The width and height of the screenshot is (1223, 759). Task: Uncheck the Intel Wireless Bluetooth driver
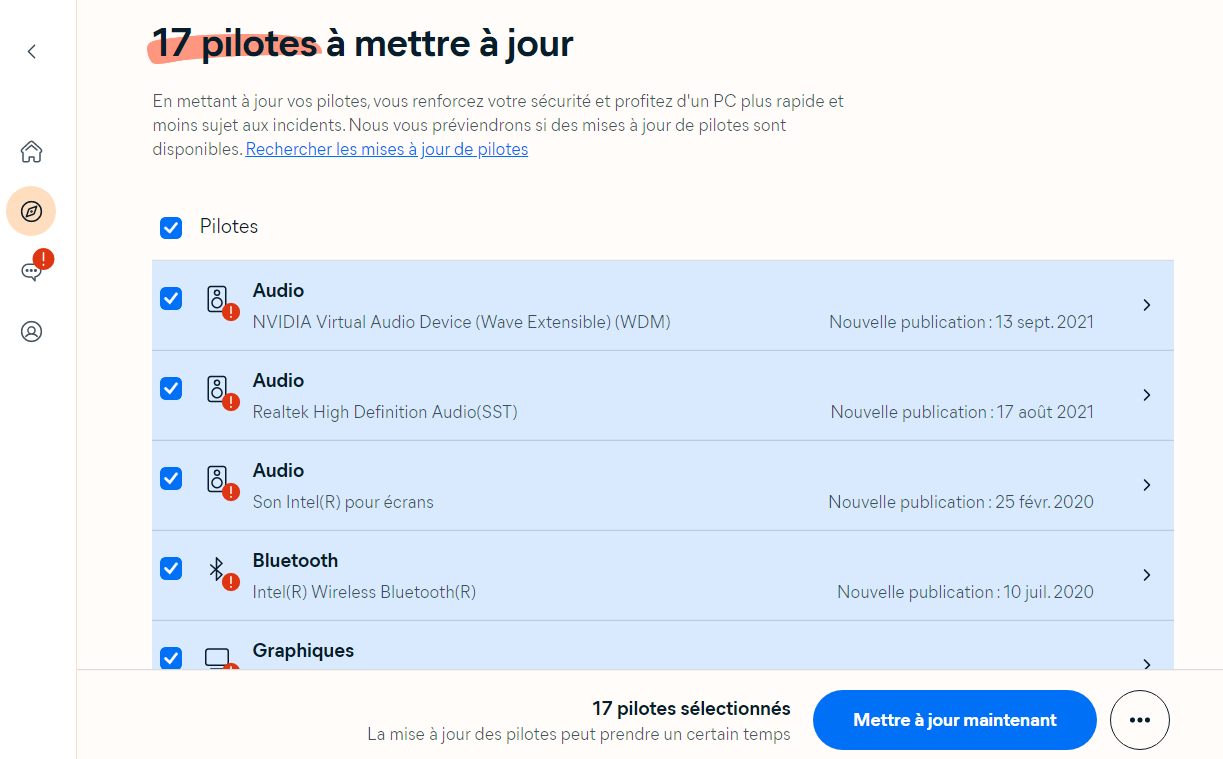171,568
